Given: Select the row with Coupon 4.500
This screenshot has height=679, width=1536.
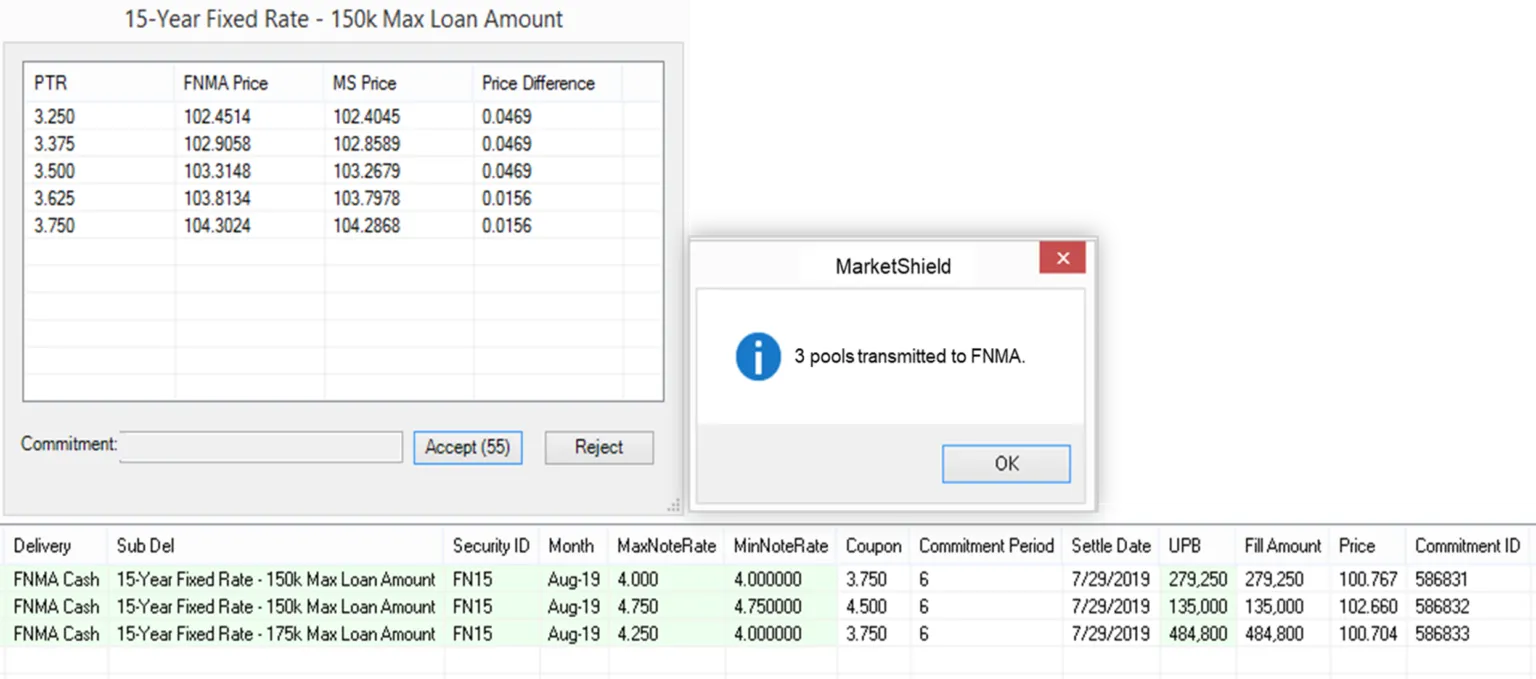Looking at the screenshot, I should pos(700,606).
